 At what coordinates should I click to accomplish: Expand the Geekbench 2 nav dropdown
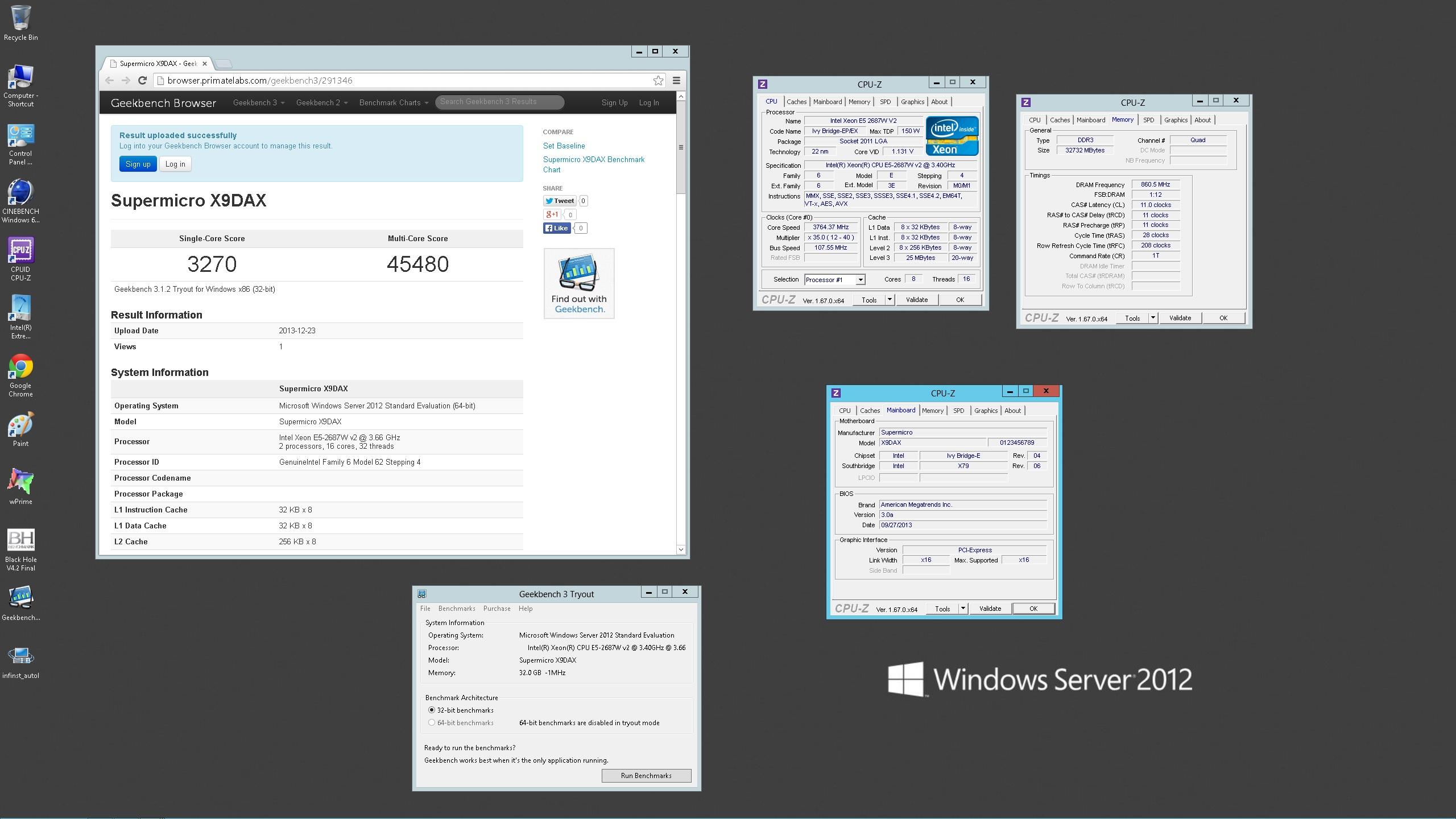[x=322, y=103]
